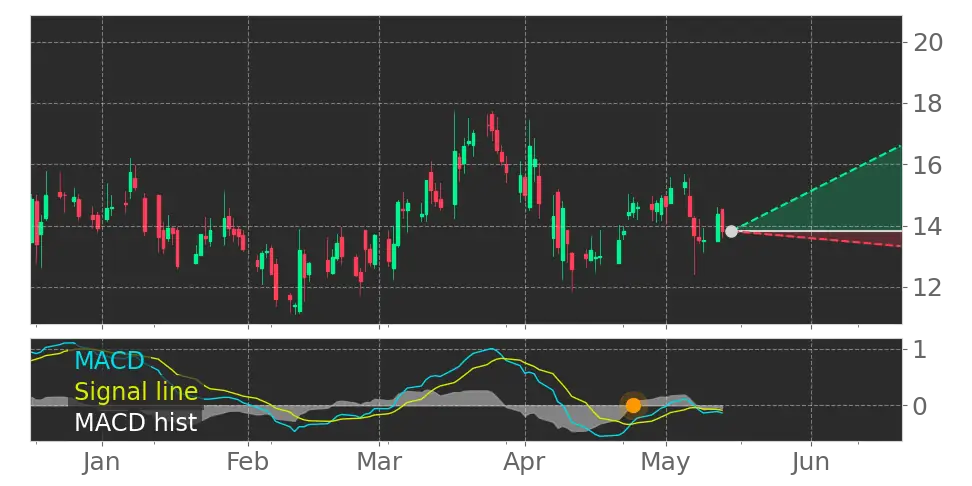This screenshot has height=486, width=972.
Task: Click the white MACD hist legend label
Action: pyautogui.click(x=136, y=422)
